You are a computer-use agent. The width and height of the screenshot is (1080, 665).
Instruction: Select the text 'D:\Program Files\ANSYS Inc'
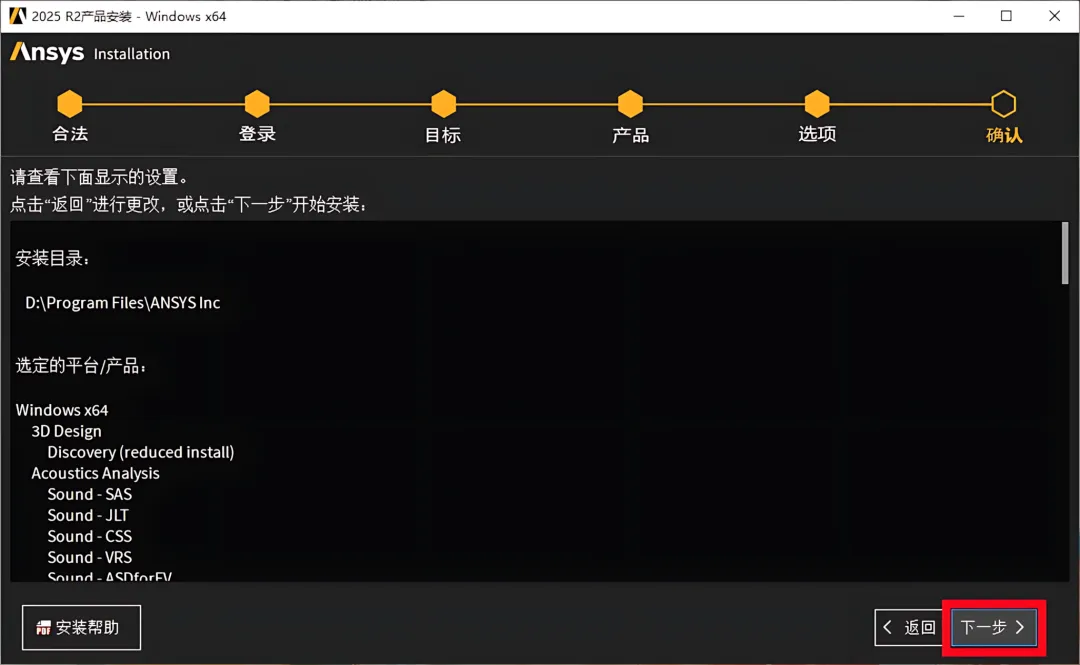[123, 303]
